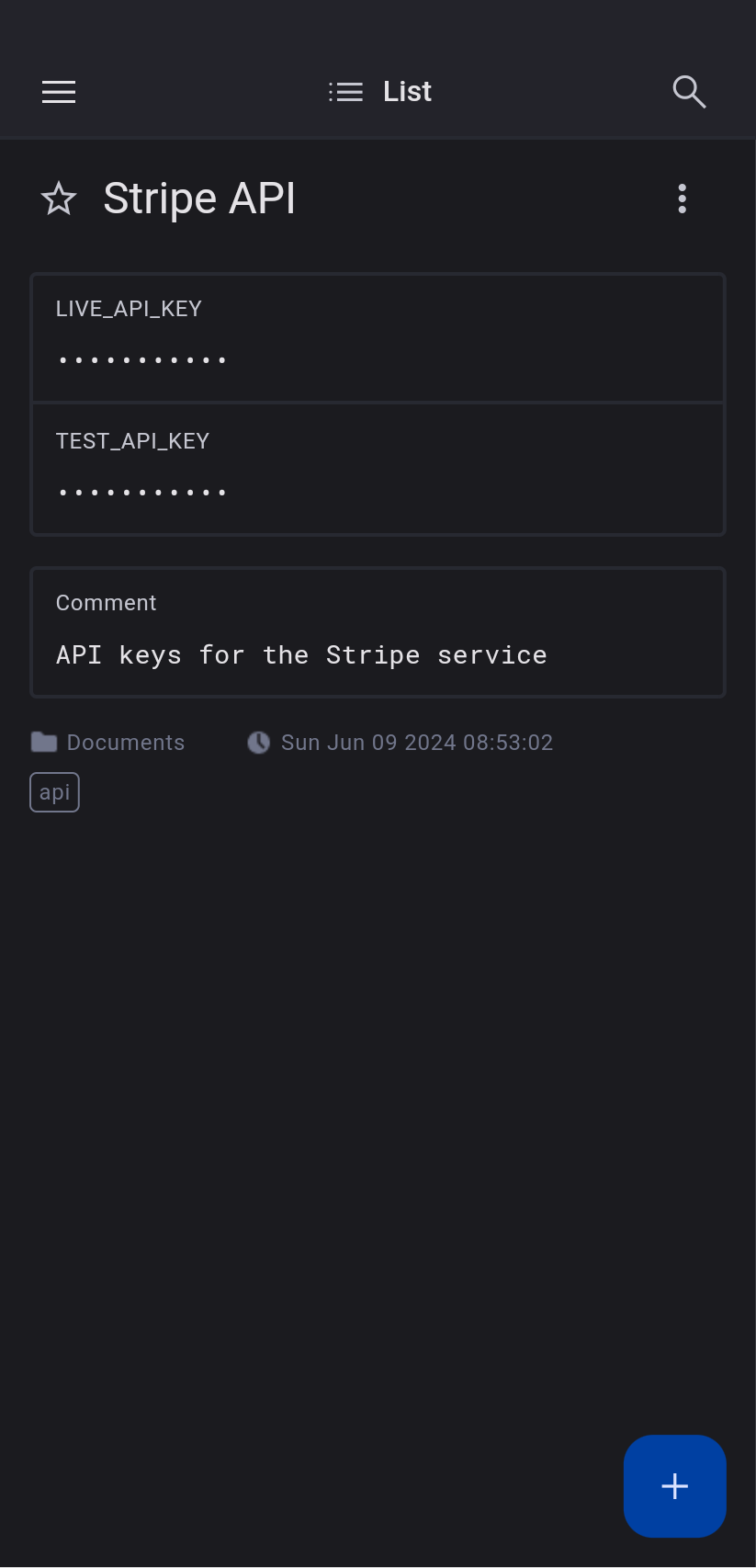Viewport: 756px width, 1568px height.
Task: Open the hamburger navigation menu
Action: click(59, 92)
